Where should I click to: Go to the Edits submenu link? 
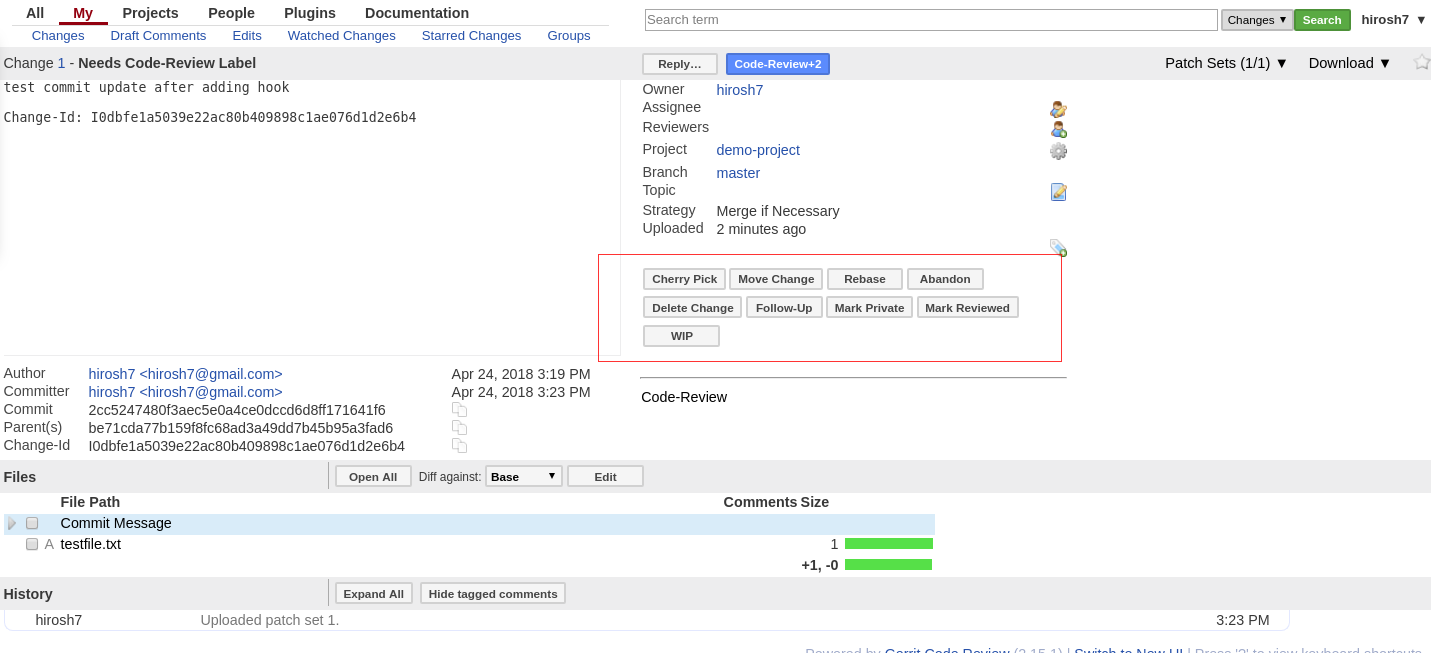[247, 36]
